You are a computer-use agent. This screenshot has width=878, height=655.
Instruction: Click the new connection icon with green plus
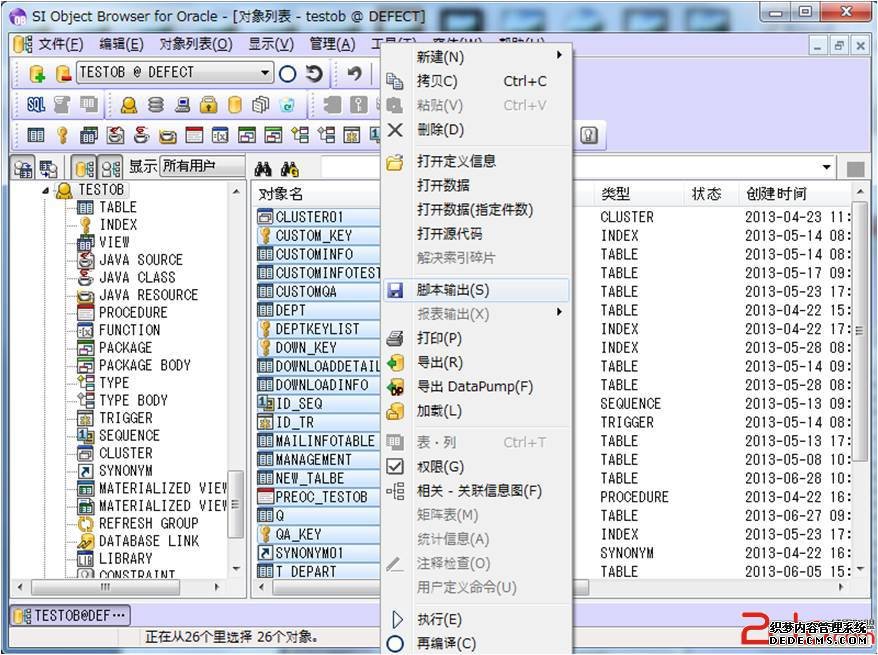[x=37, y=73]
